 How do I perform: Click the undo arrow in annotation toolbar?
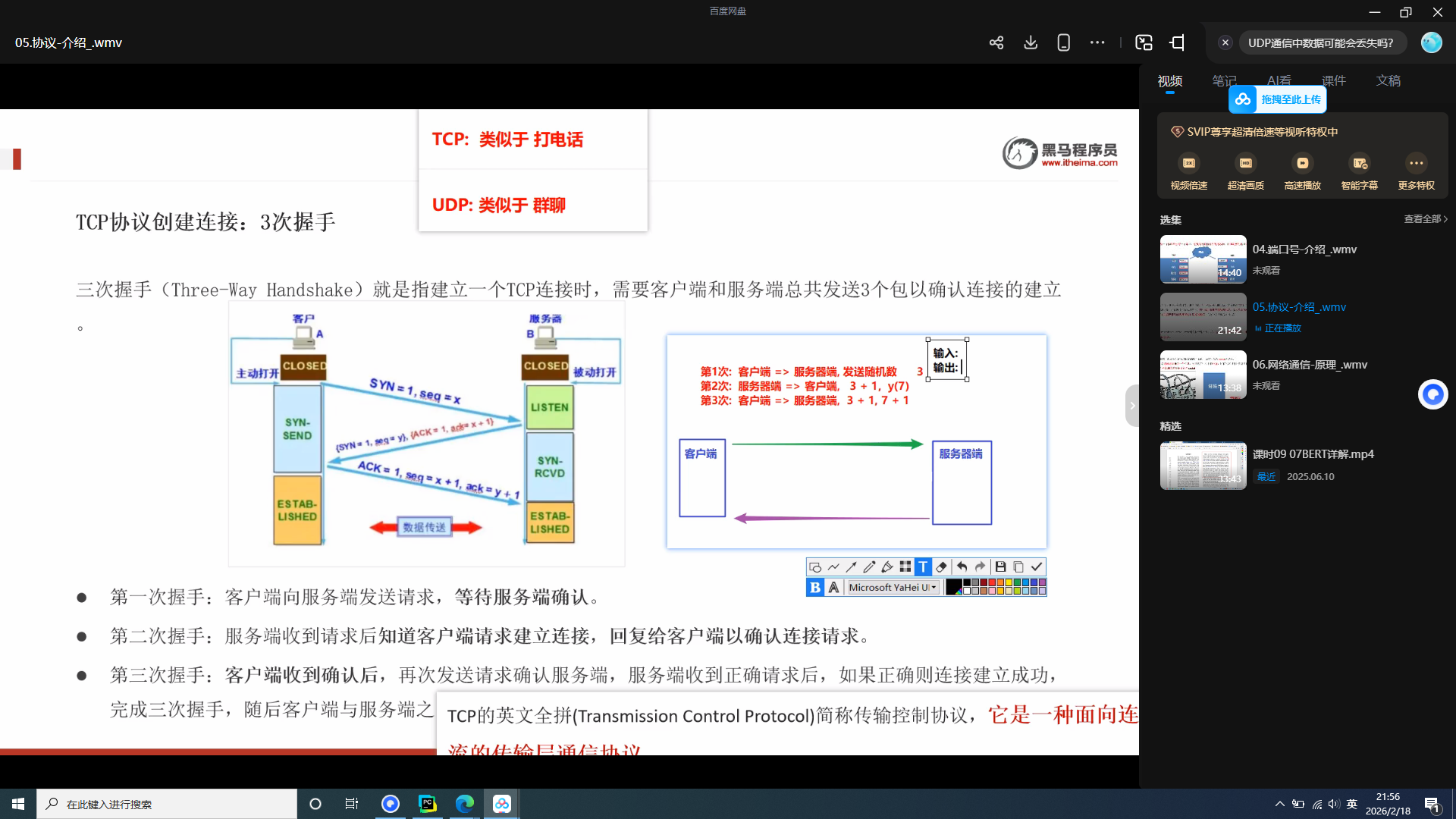click(x=962, y=566)
